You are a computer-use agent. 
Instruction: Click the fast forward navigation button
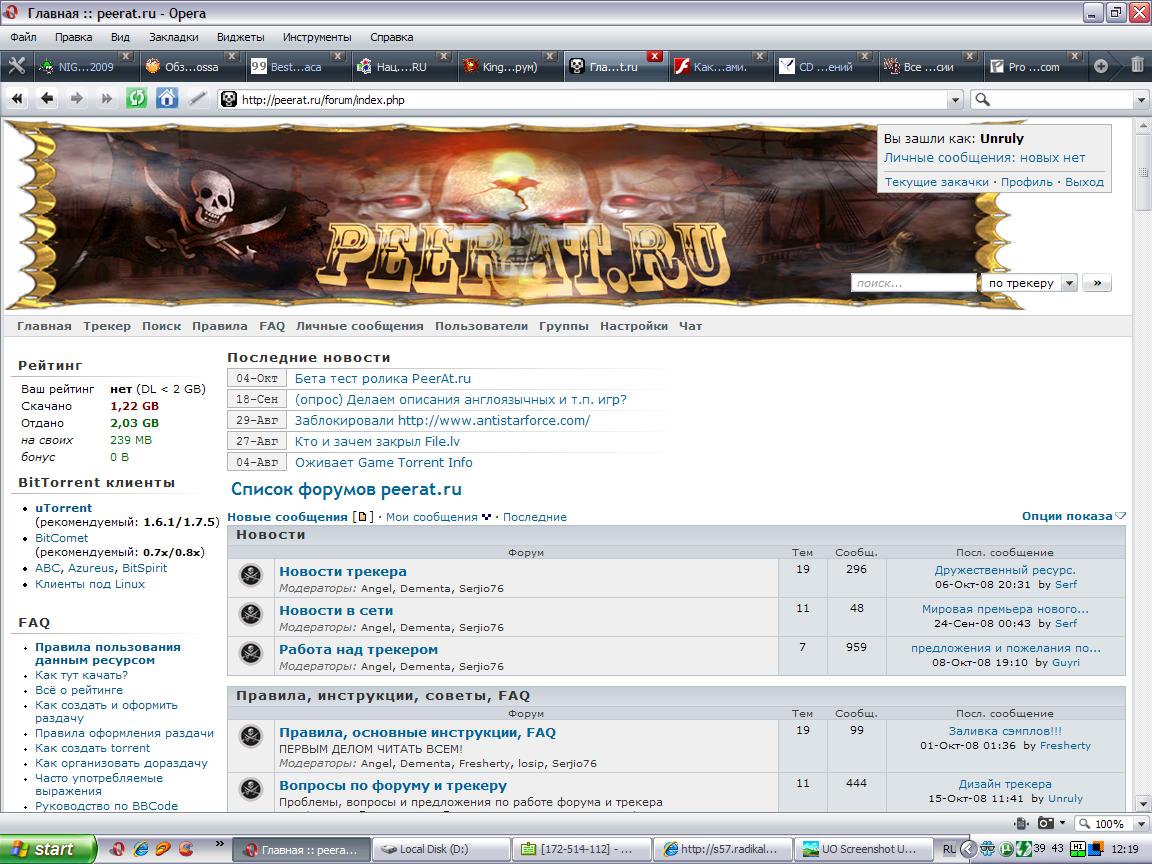[107, 98]
